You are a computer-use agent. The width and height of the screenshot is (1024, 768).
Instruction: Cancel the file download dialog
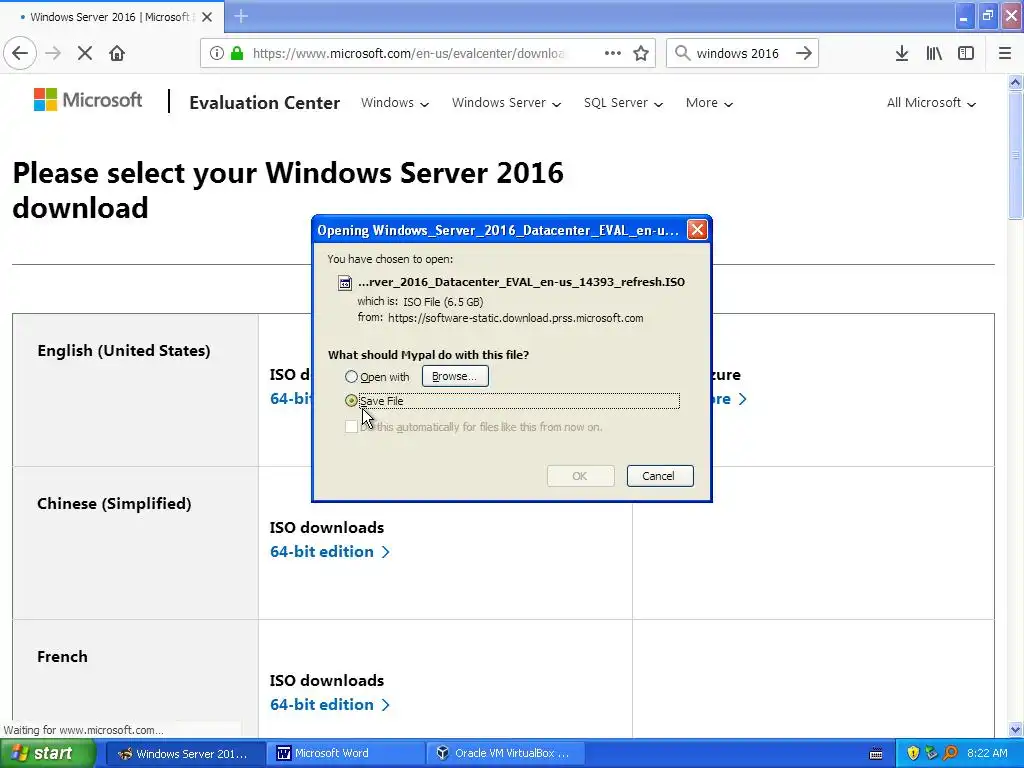[x=660, y=476]
